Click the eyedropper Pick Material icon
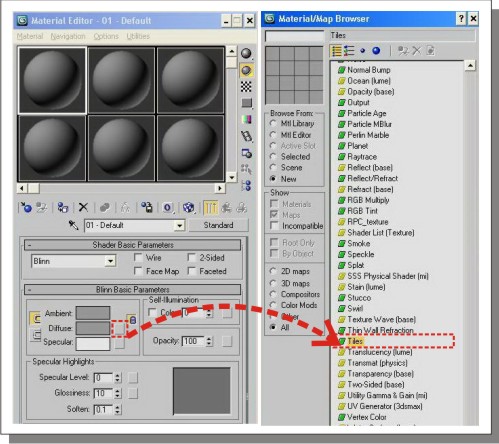This screenshot has width=499, height=444. (73, 225)
